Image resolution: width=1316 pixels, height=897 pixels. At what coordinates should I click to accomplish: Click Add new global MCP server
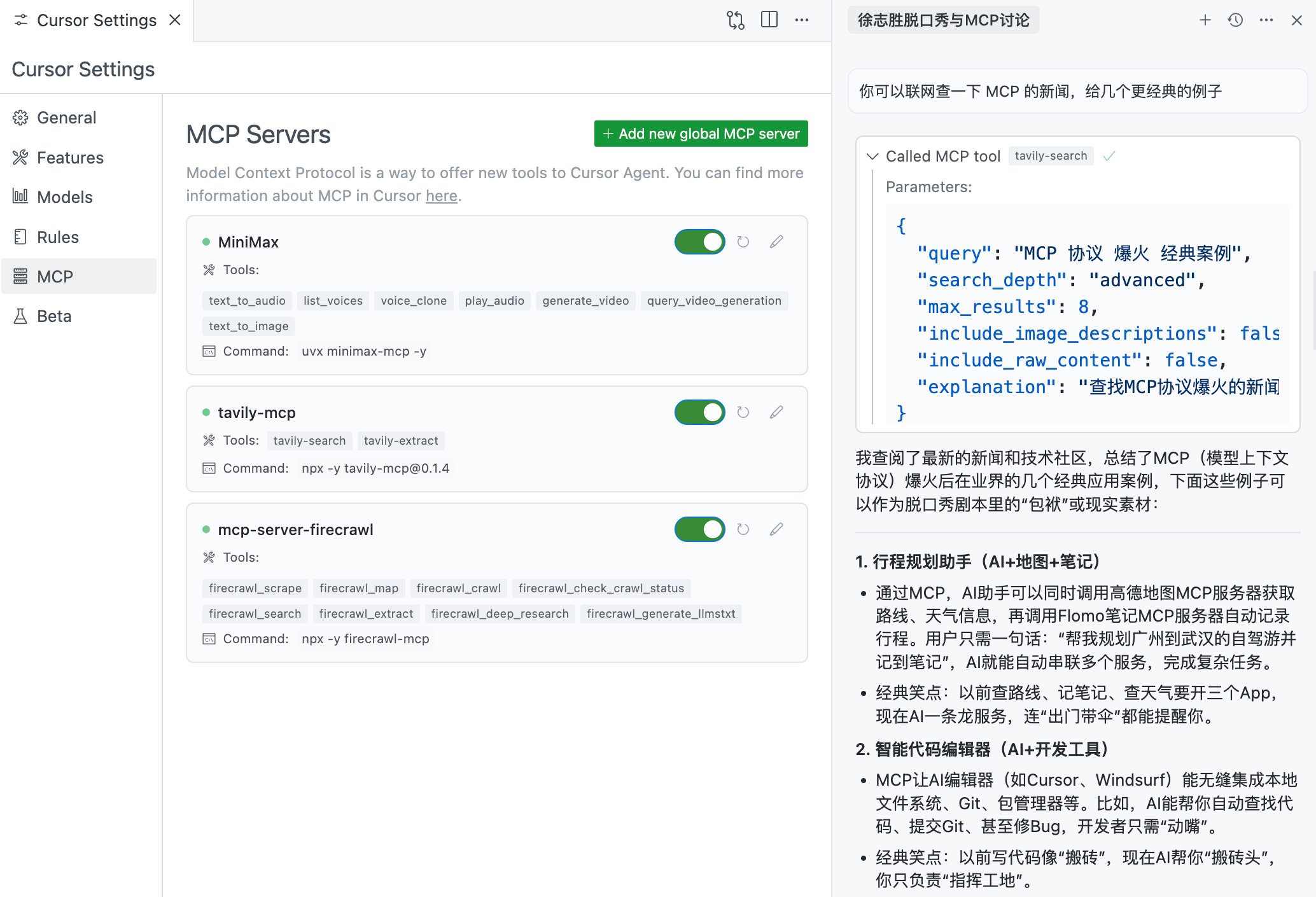pyautogui.click(x=701, y=134)
